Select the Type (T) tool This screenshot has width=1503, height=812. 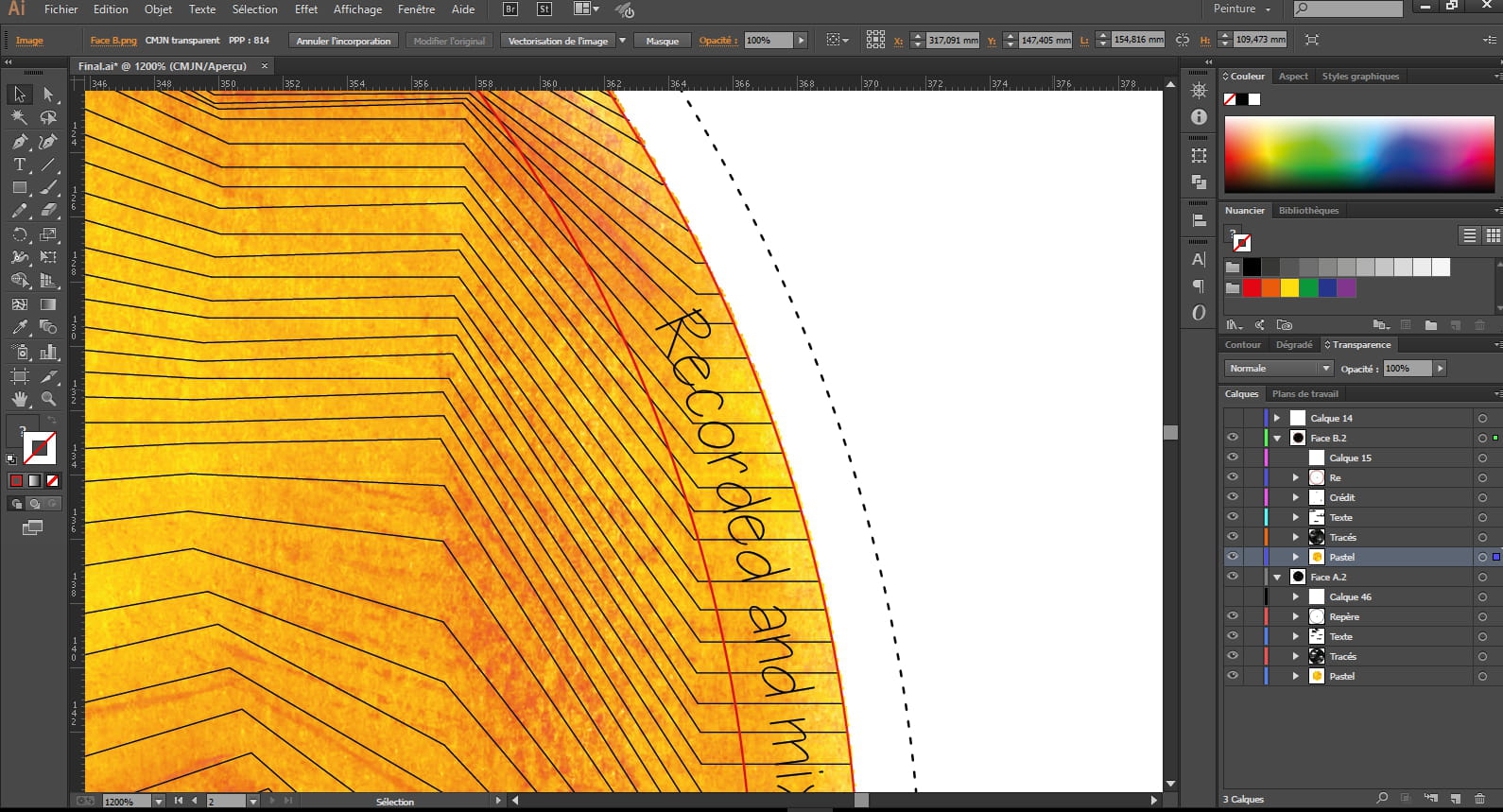[20, 164]
